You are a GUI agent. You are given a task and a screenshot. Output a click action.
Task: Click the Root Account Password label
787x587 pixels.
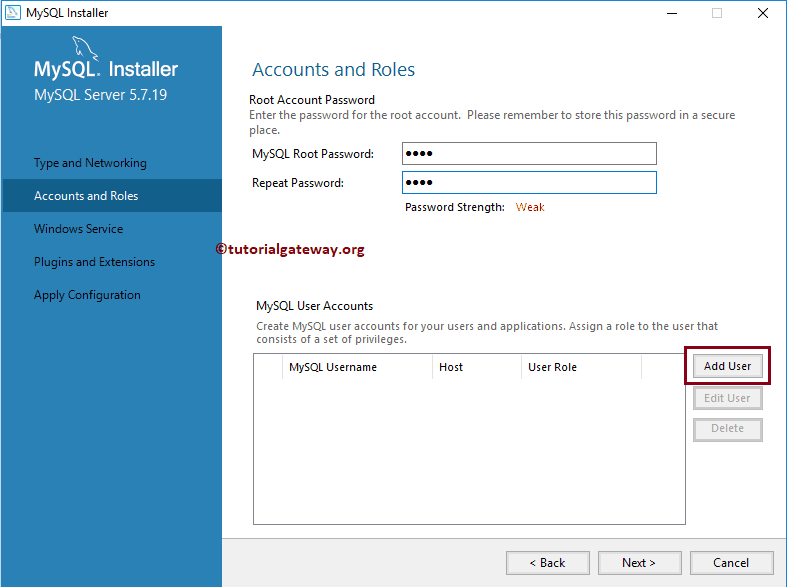pos(312,100)
